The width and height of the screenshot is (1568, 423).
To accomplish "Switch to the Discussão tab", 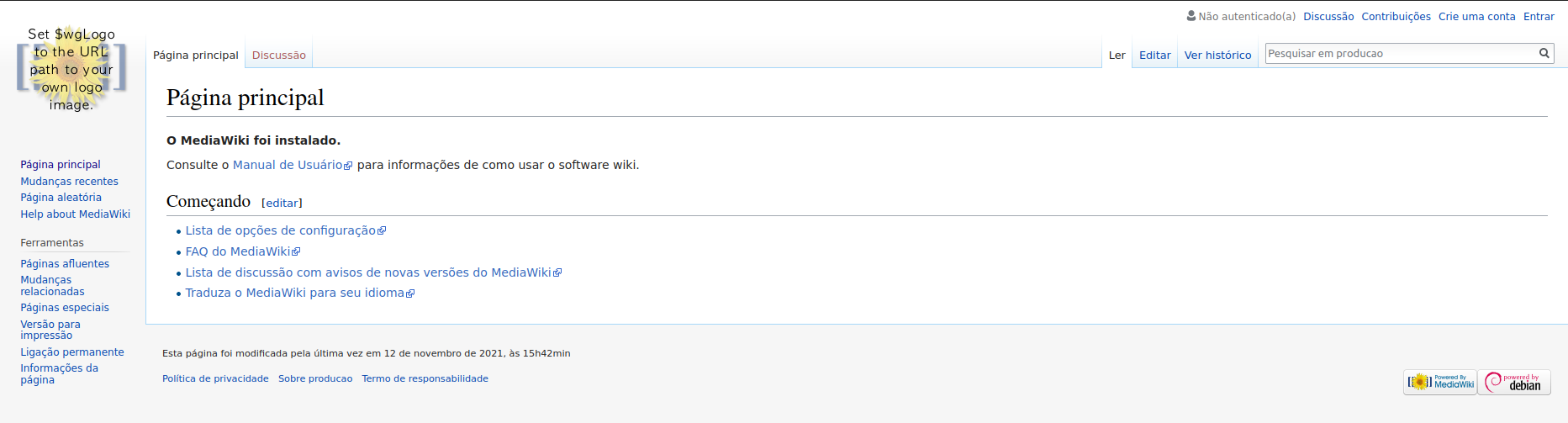I will (279, 55).
